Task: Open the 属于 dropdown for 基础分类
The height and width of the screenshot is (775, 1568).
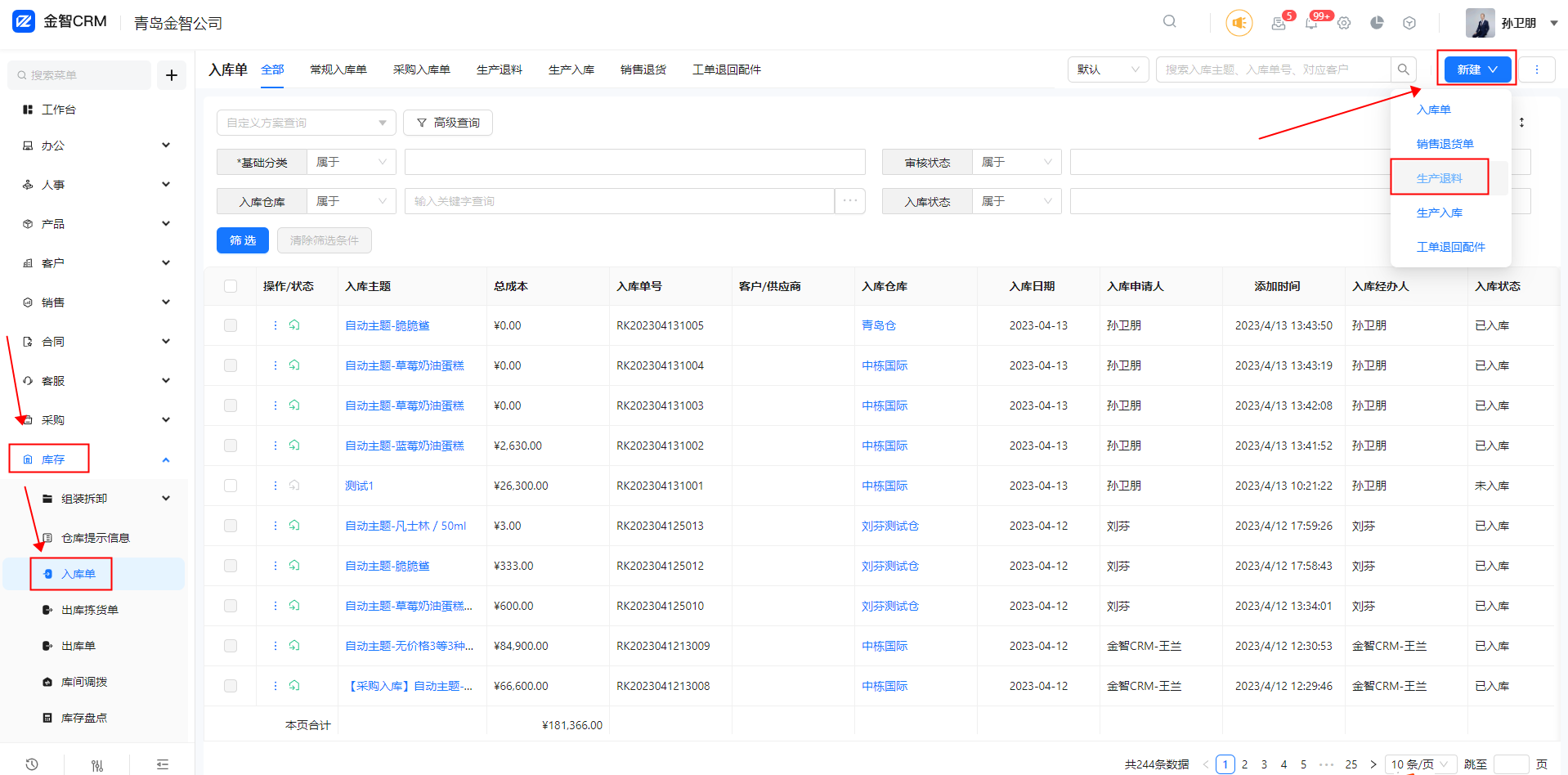Action: 352,162
